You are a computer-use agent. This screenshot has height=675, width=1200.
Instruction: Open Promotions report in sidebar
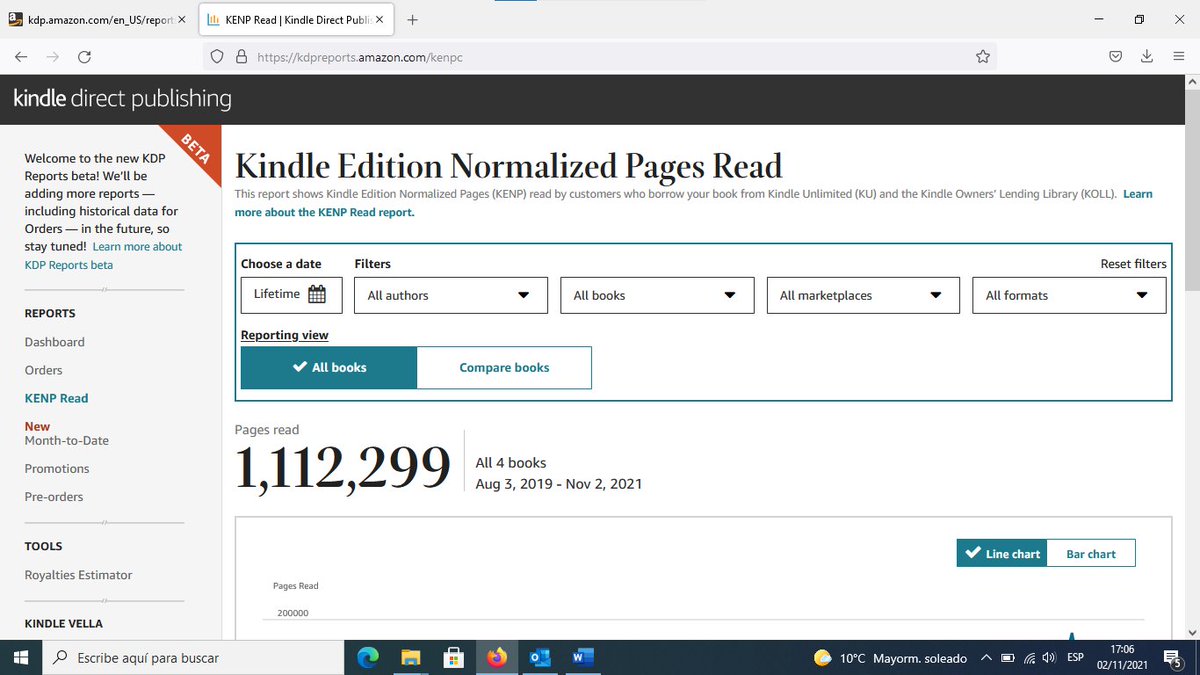pos(57,468)
